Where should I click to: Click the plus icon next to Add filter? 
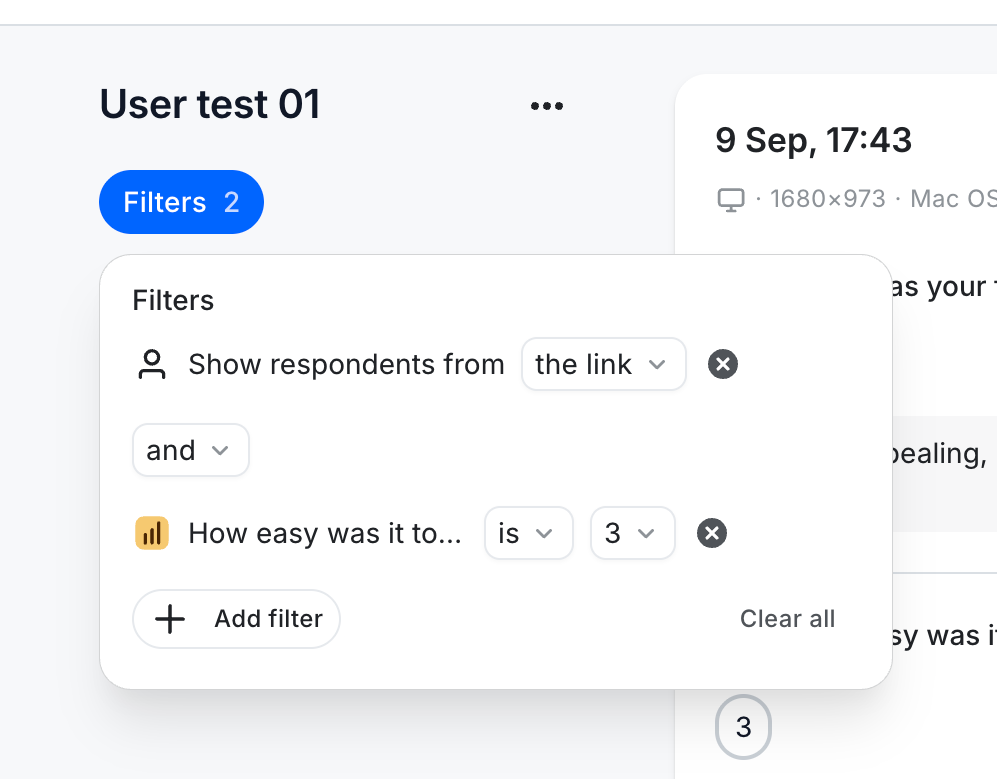tap(168, 619)
